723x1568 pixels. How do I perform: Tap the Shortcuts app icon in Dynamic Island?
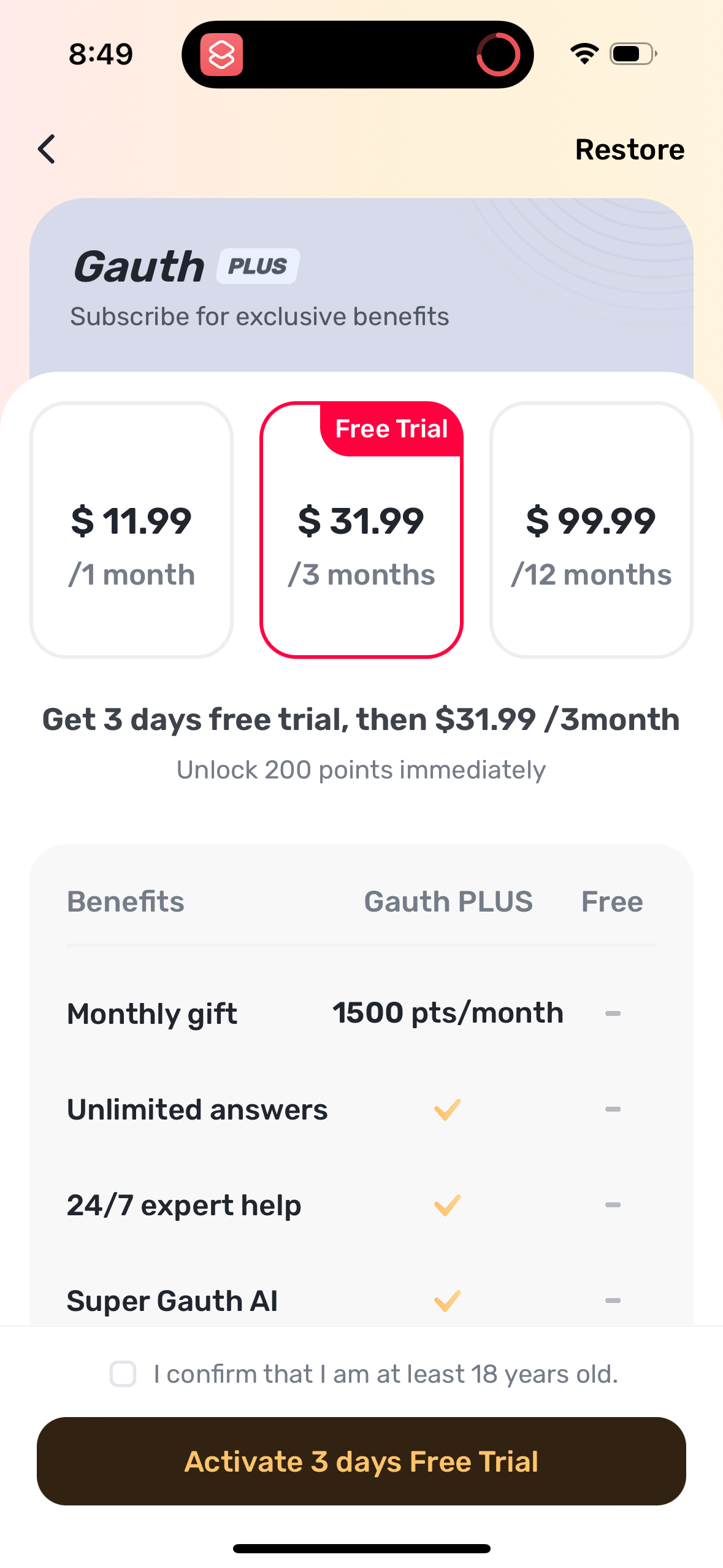pos(221,55)
